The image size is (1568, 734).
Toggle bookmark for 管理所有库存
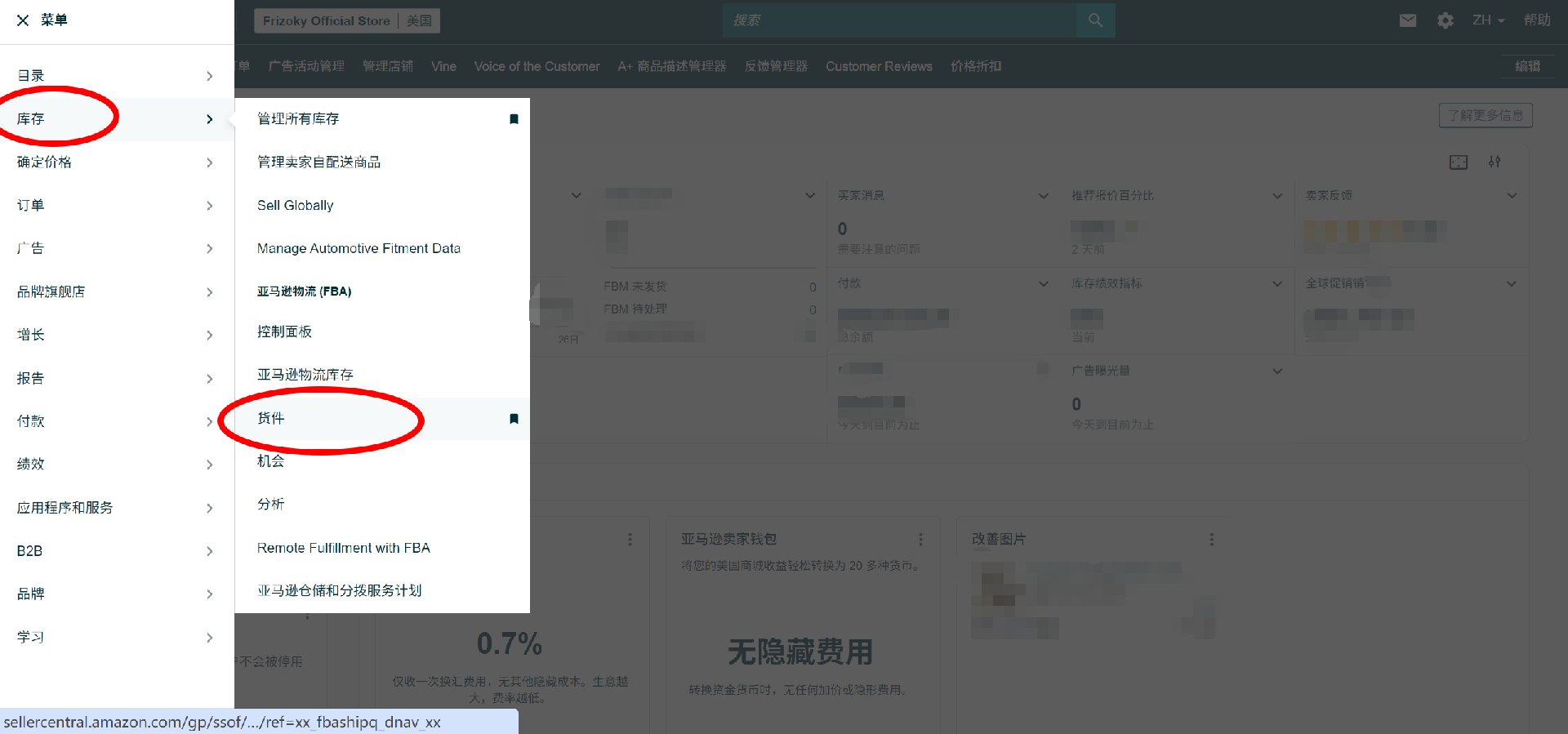(x=514, y=119)
